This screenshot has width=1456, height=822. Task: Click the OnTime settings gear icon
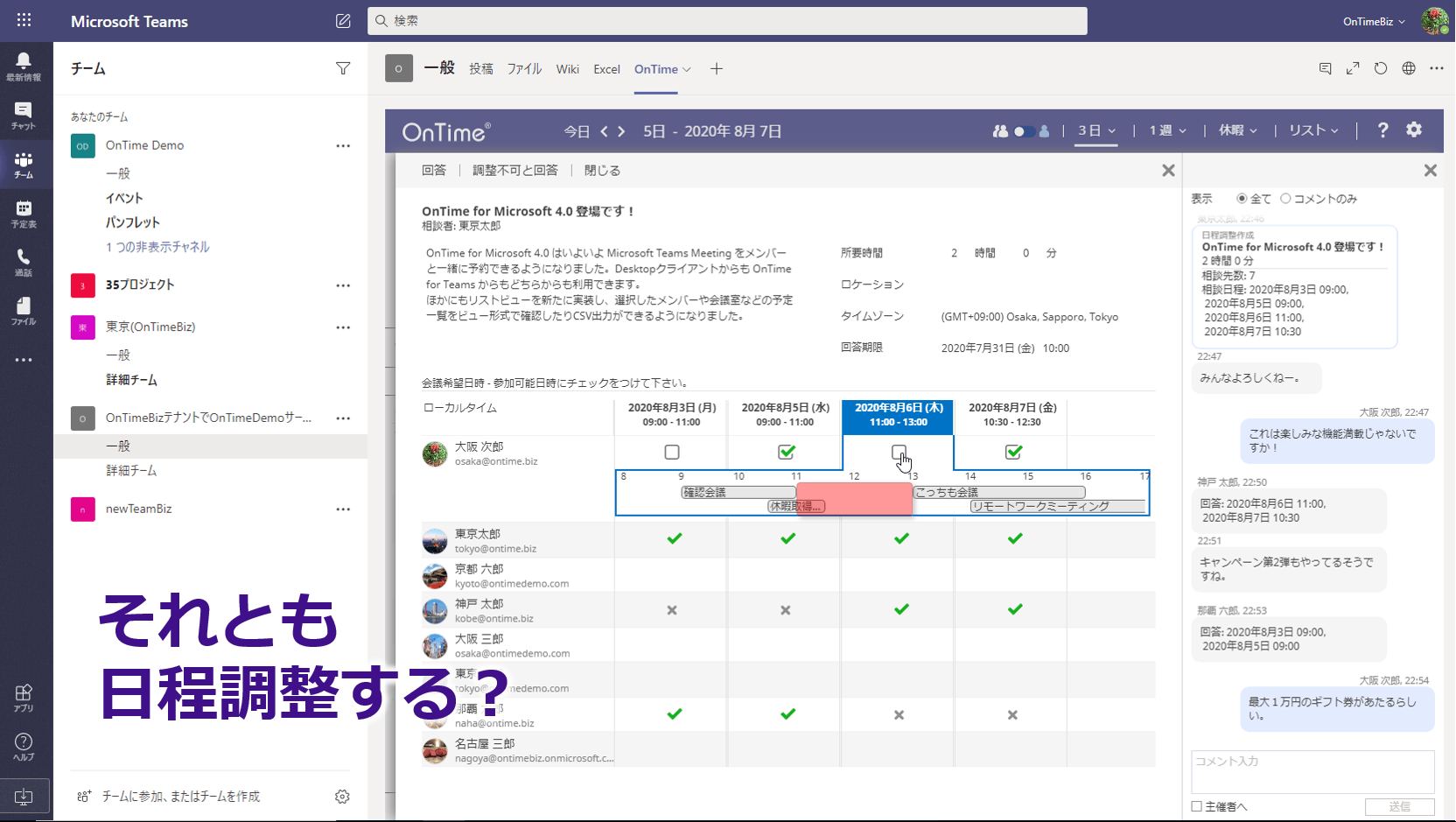[x=1414, y=130]
